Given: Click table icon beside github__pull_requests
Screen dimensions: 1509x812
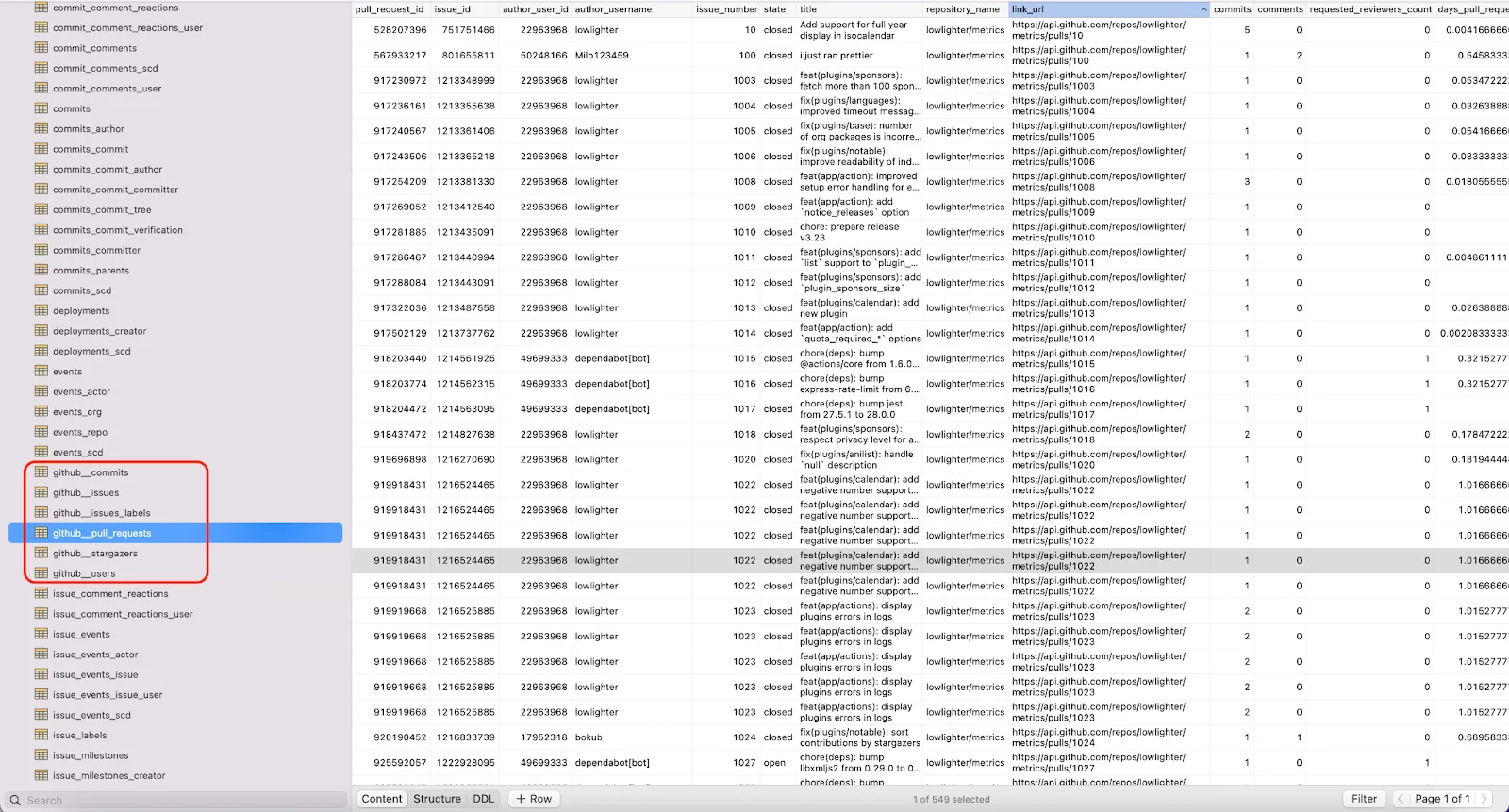Looking at the screenshot, I should coord(41,533).
